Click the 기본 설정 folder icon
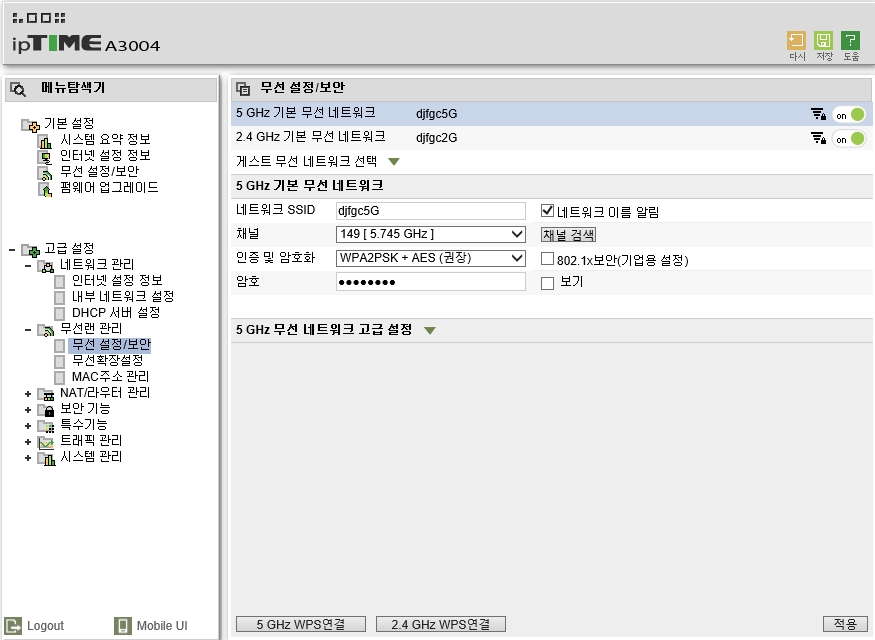The image size is (875, 640). pyautogui.click(x=30, y=125)
